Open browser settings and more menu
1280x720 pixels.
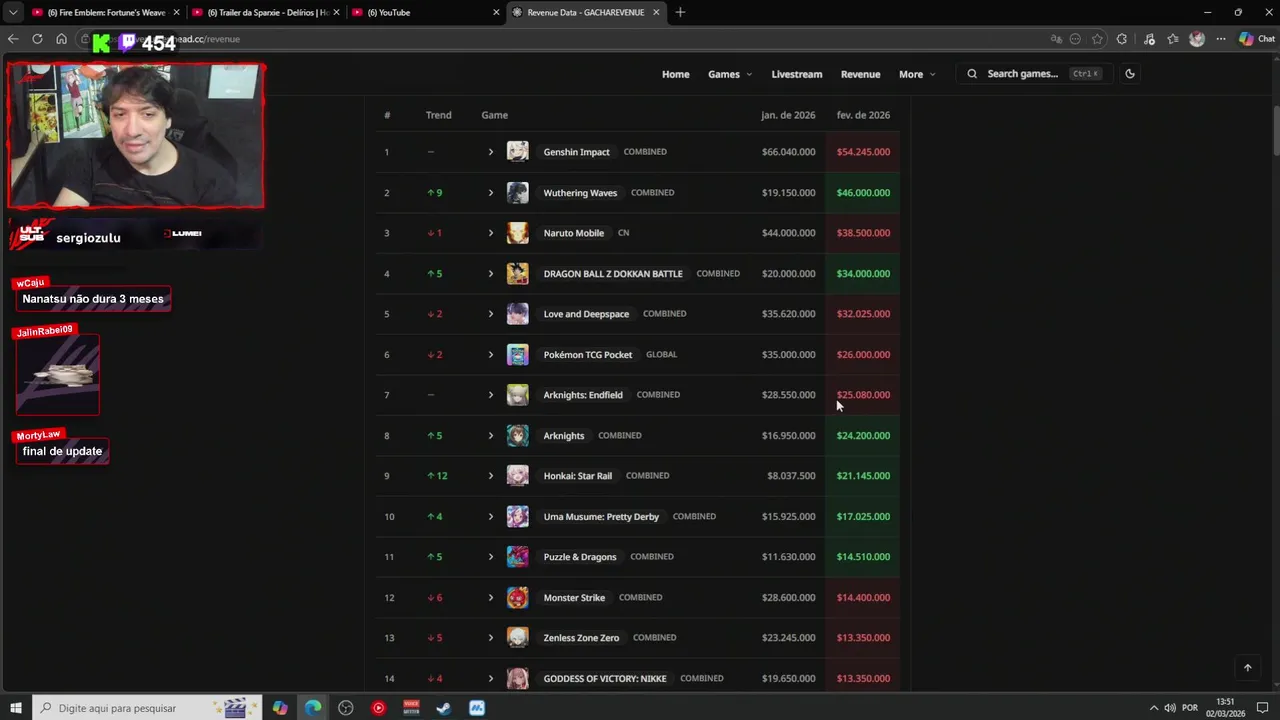(x=1221, y=39)
